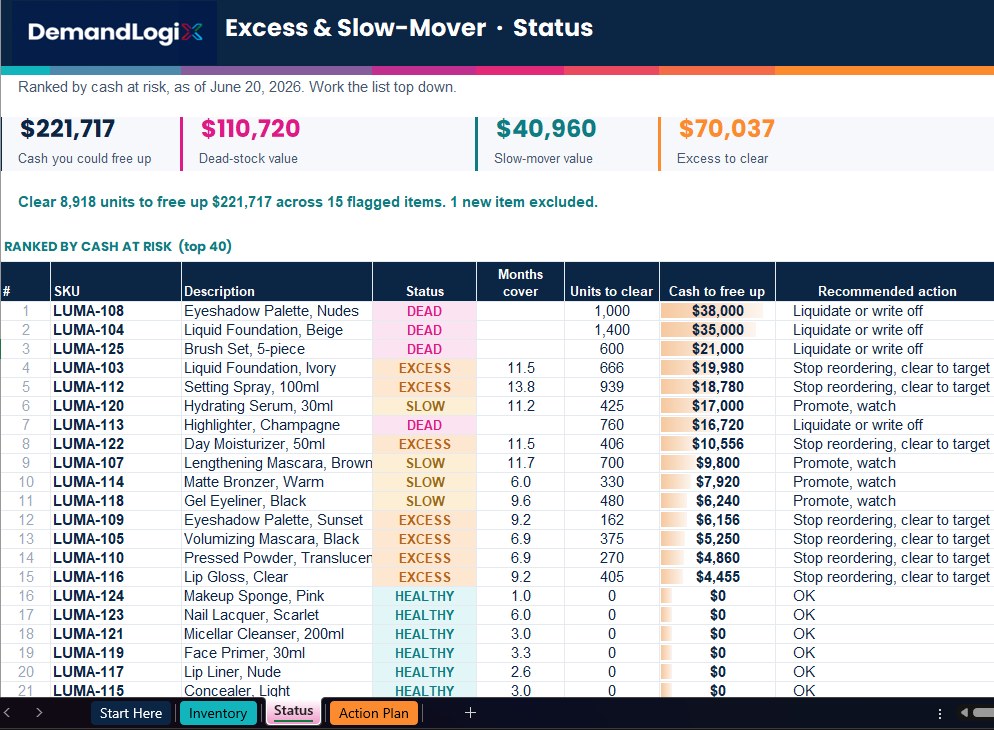994x730 pixels.
Task: Click the SLOW status for LUMA-107
Action: pyautogui.click(x=425, y=463)
